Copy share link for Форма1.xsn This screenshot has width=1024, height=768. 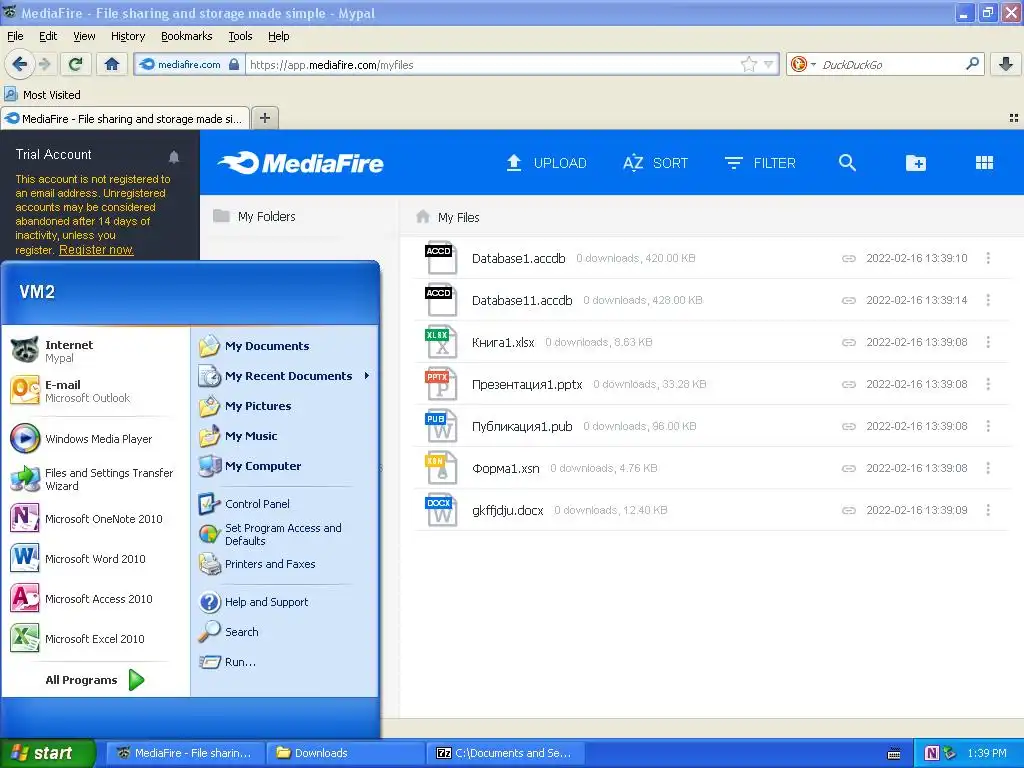click(848, 468)
